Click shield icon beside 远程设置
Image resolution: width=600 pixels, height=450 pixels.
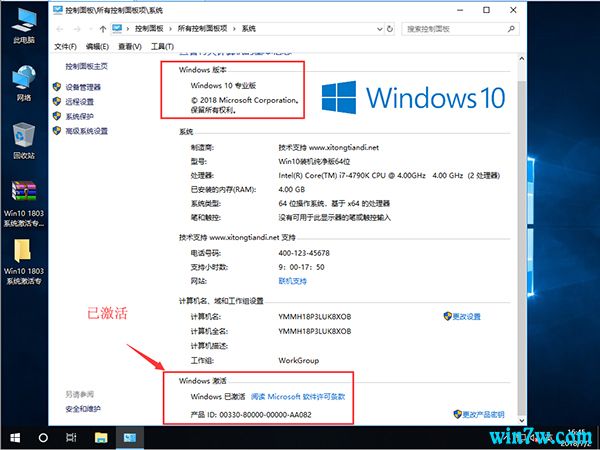coord(57,101)
